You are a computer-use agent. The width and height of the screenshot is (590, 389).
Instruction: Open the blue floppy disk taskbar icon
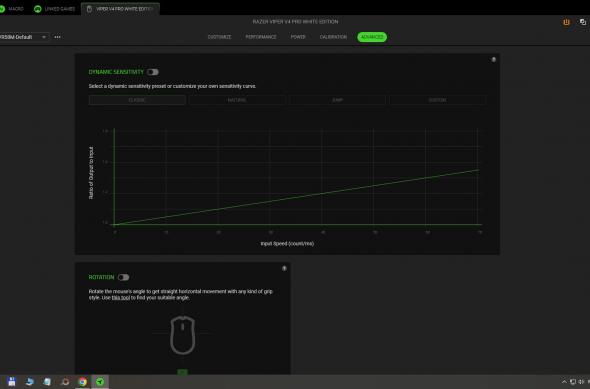11,382
